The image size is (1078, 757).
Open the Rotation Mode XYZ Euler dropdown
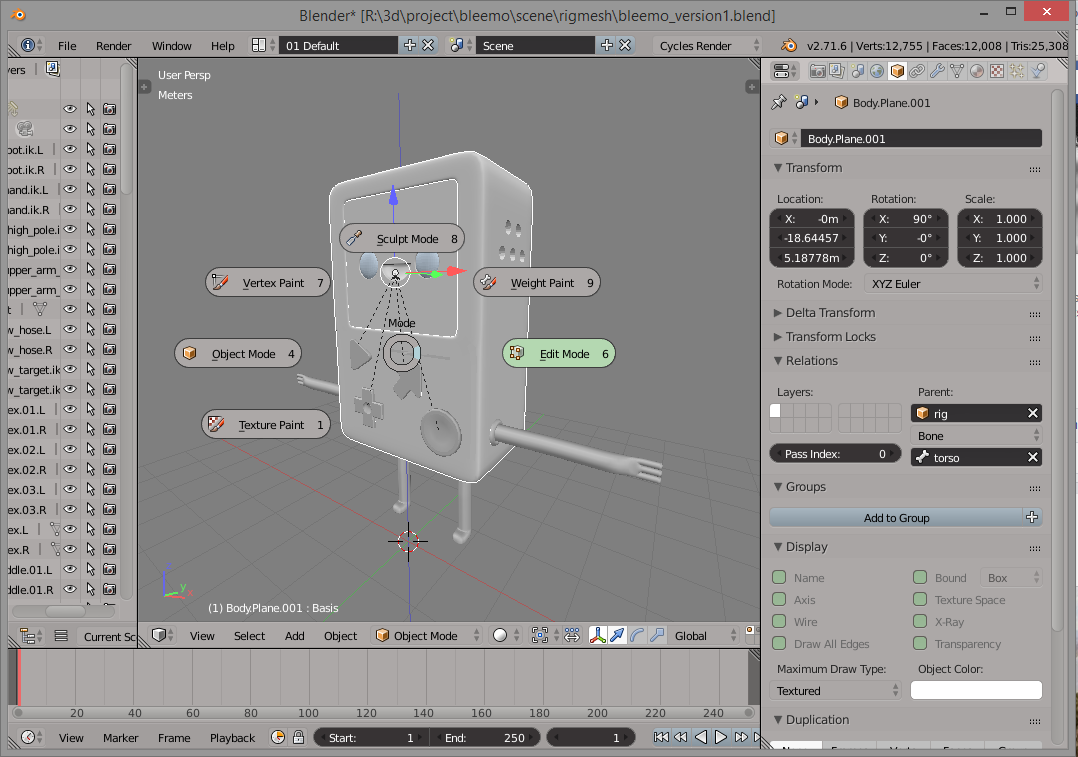tap(954, 284)
